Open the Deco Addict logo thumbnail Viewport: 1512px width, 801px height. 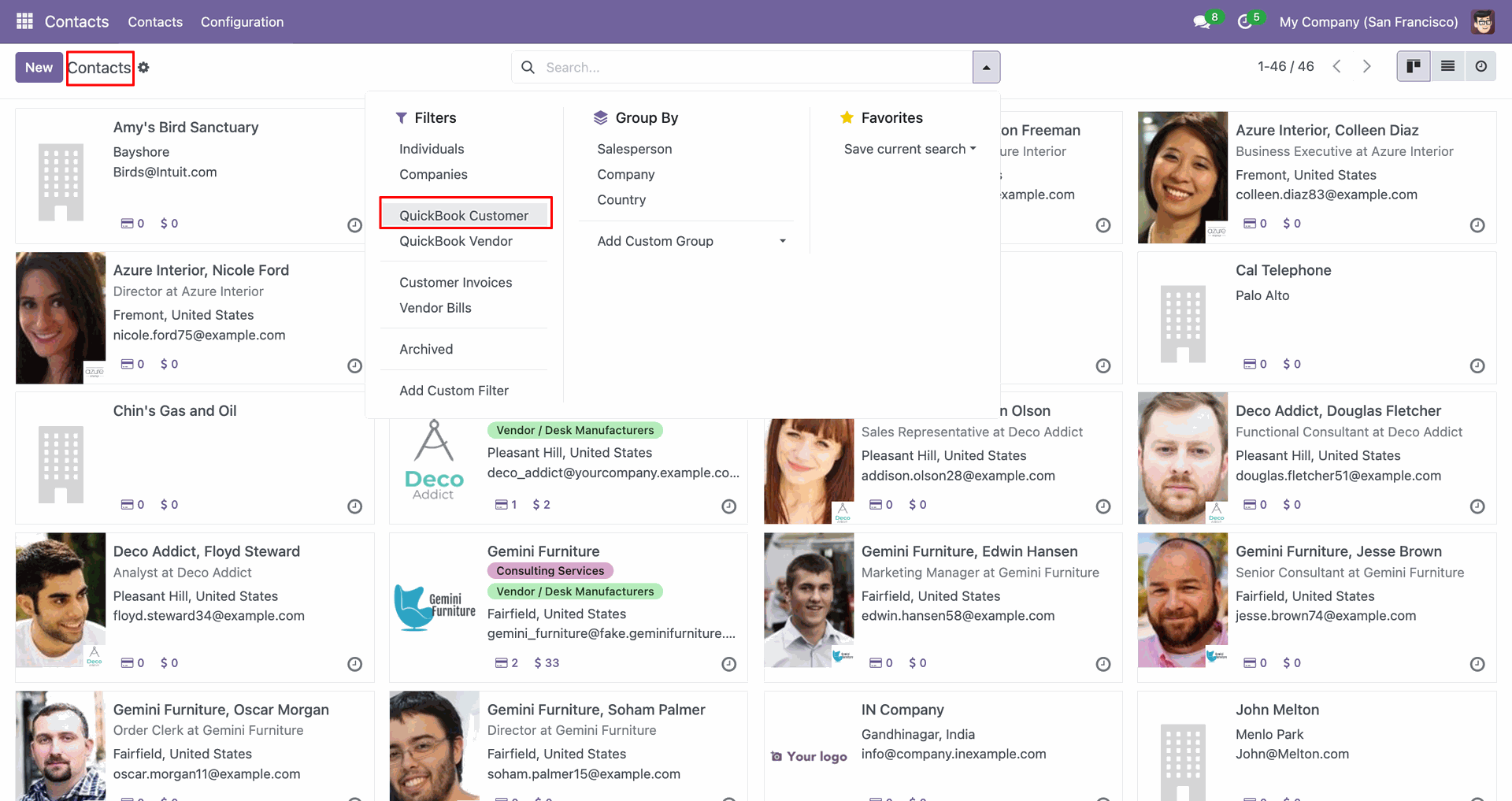434,459
